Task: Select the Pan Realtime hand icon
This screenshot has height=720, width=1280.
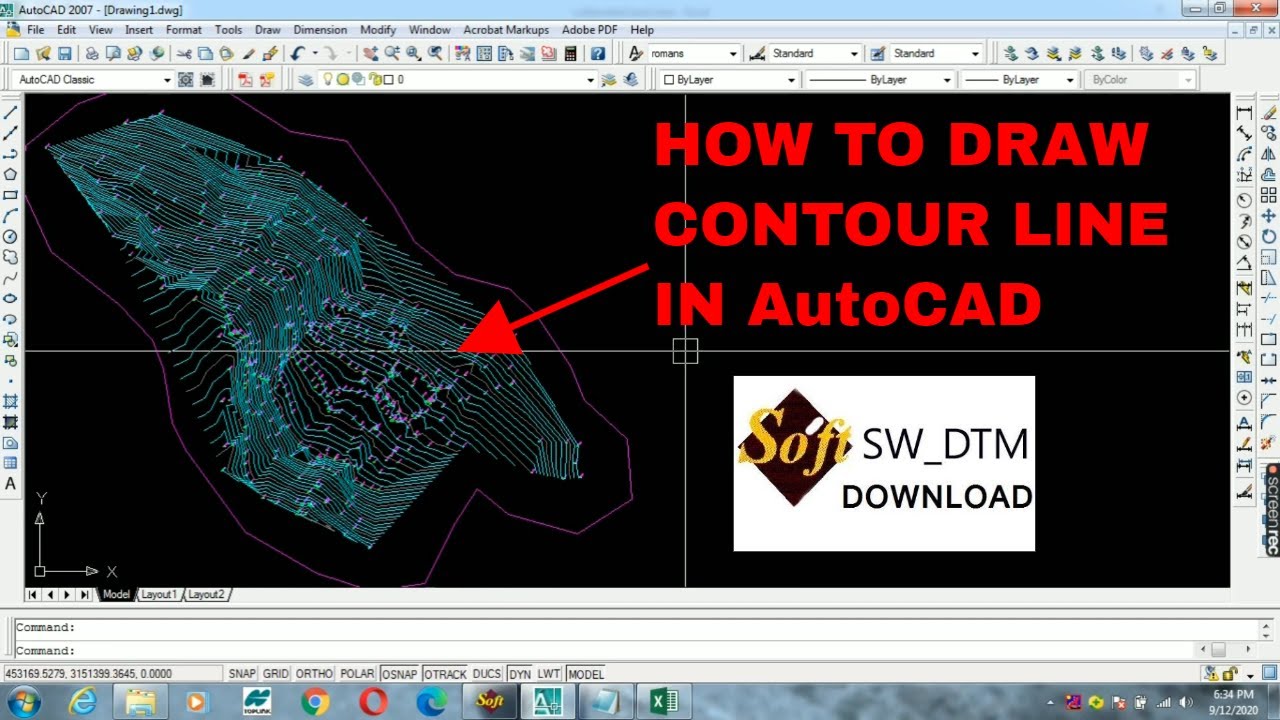Action: click(369, 53)
